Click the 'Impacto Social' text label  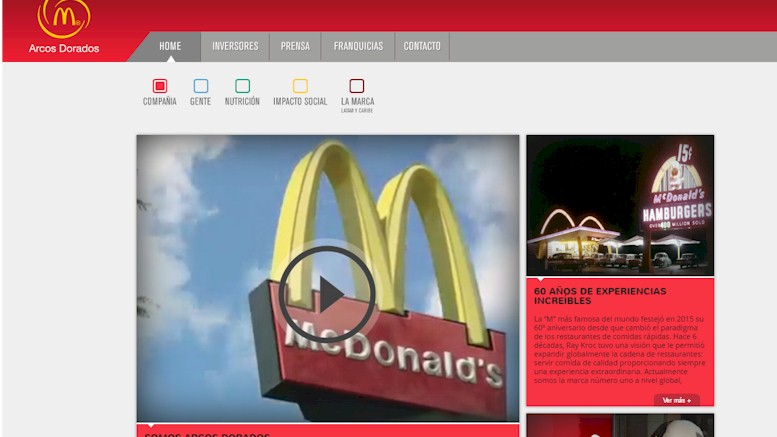(x=300, y=102)
